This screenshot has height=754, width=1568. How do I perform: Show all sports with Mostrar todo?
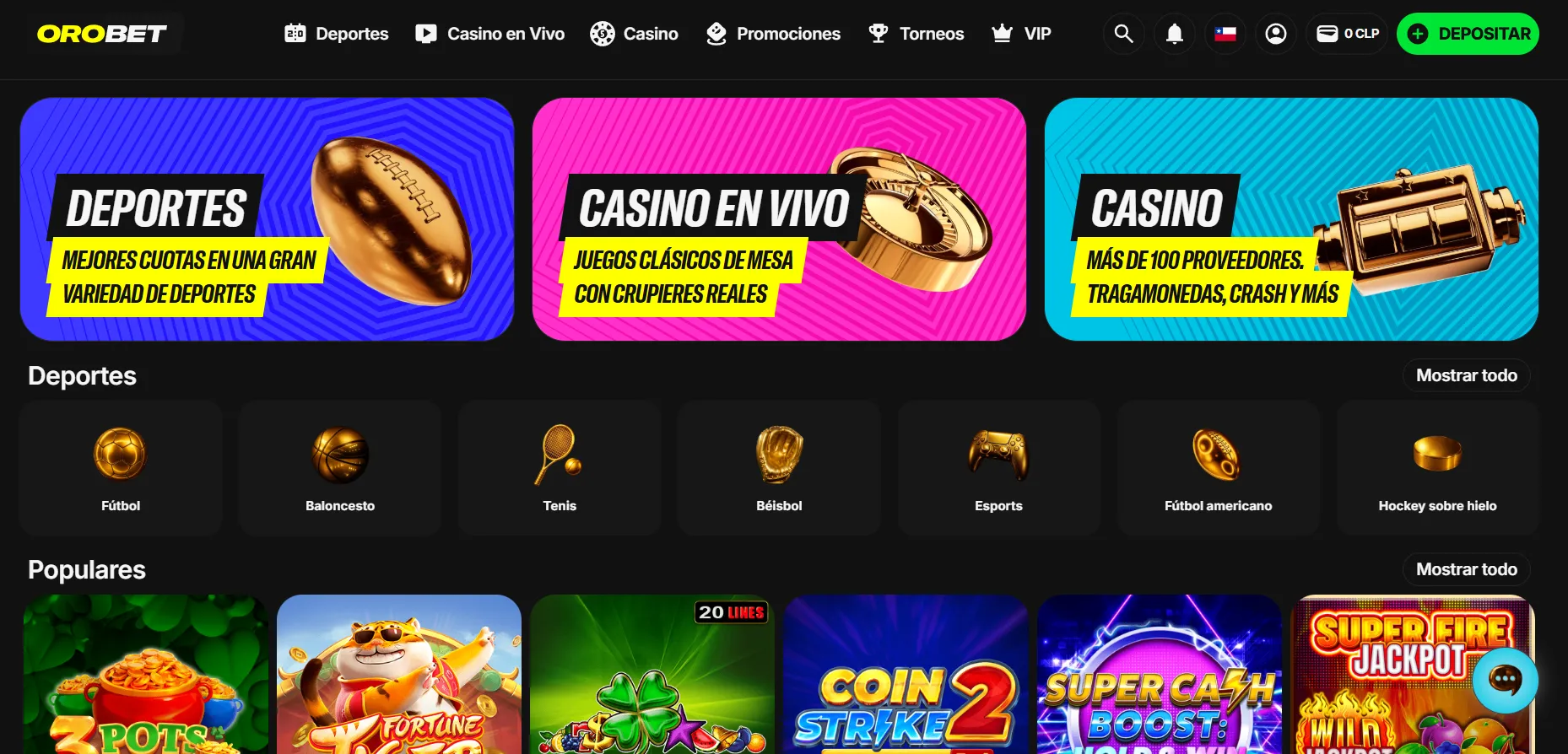[x=1467, y=375]
